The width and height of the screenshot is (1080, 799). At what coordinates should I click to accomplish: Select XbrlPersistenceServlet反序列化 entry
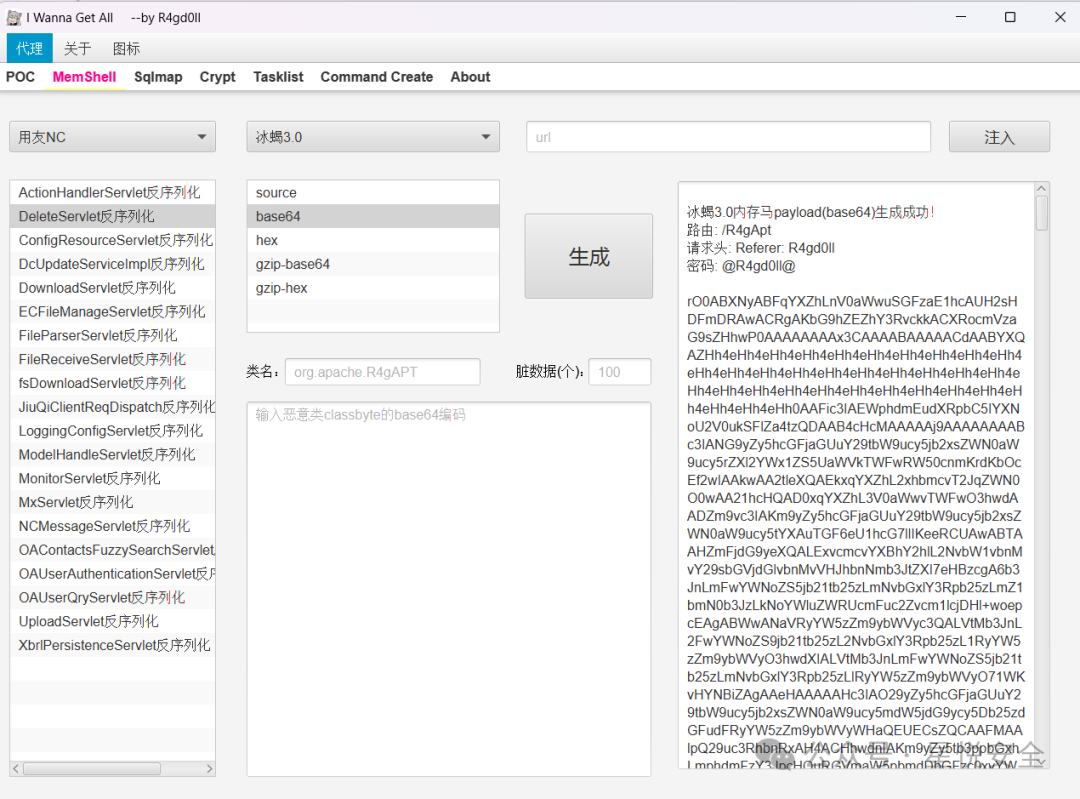click(112, 645)
